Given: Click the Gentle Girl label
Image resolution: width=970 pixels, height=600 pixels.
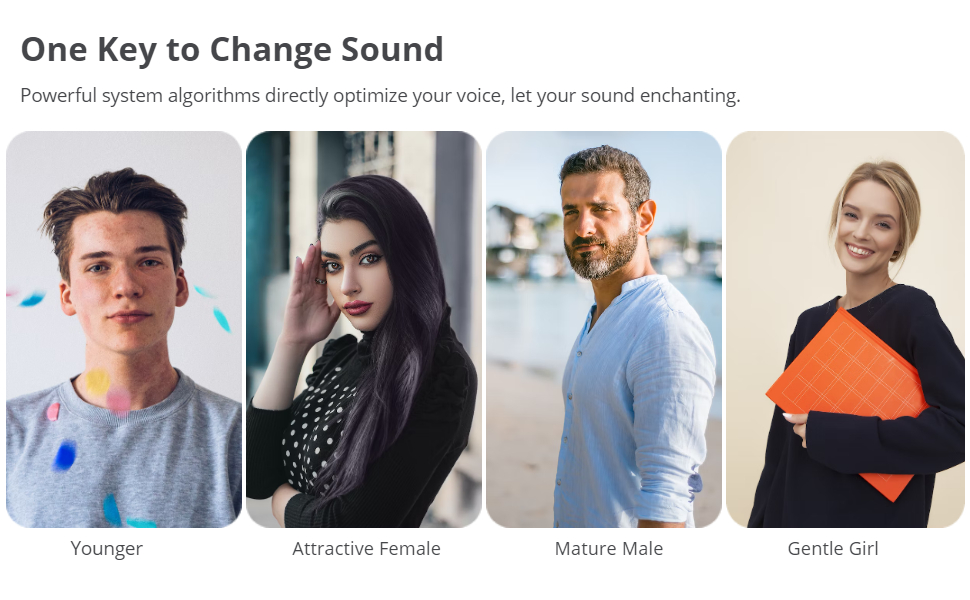Looking at the screenshot, I should pyautogui.click(x=833, y=549).
